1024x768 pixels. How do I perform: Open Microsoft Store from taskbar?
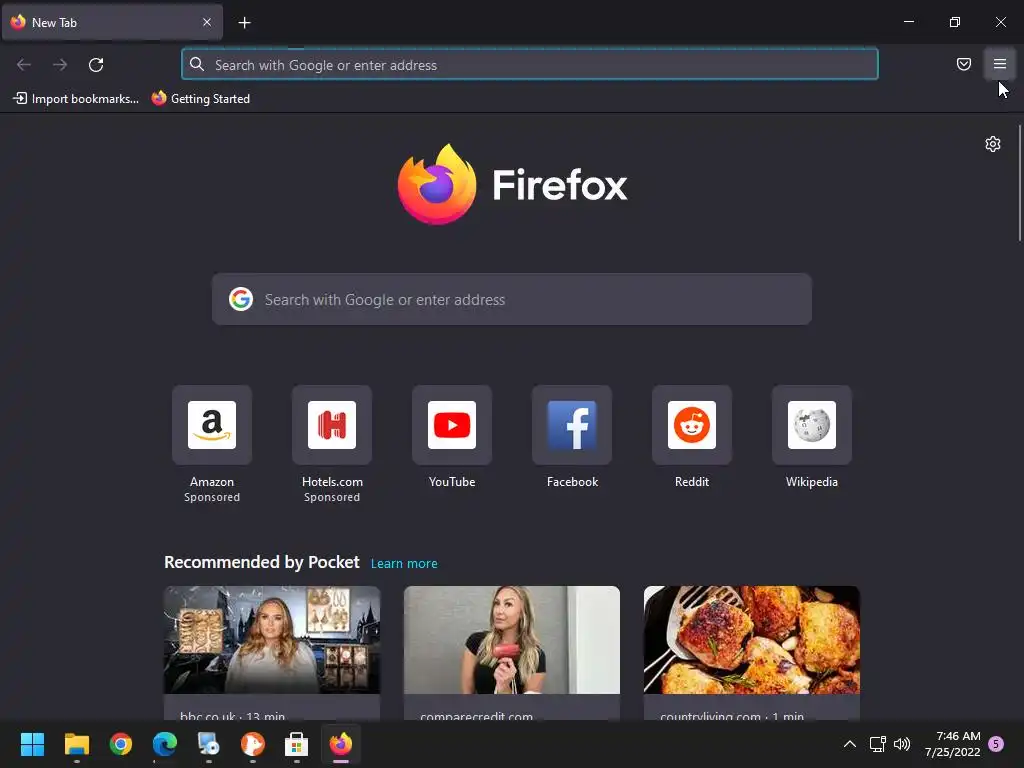tap(296, 744)
